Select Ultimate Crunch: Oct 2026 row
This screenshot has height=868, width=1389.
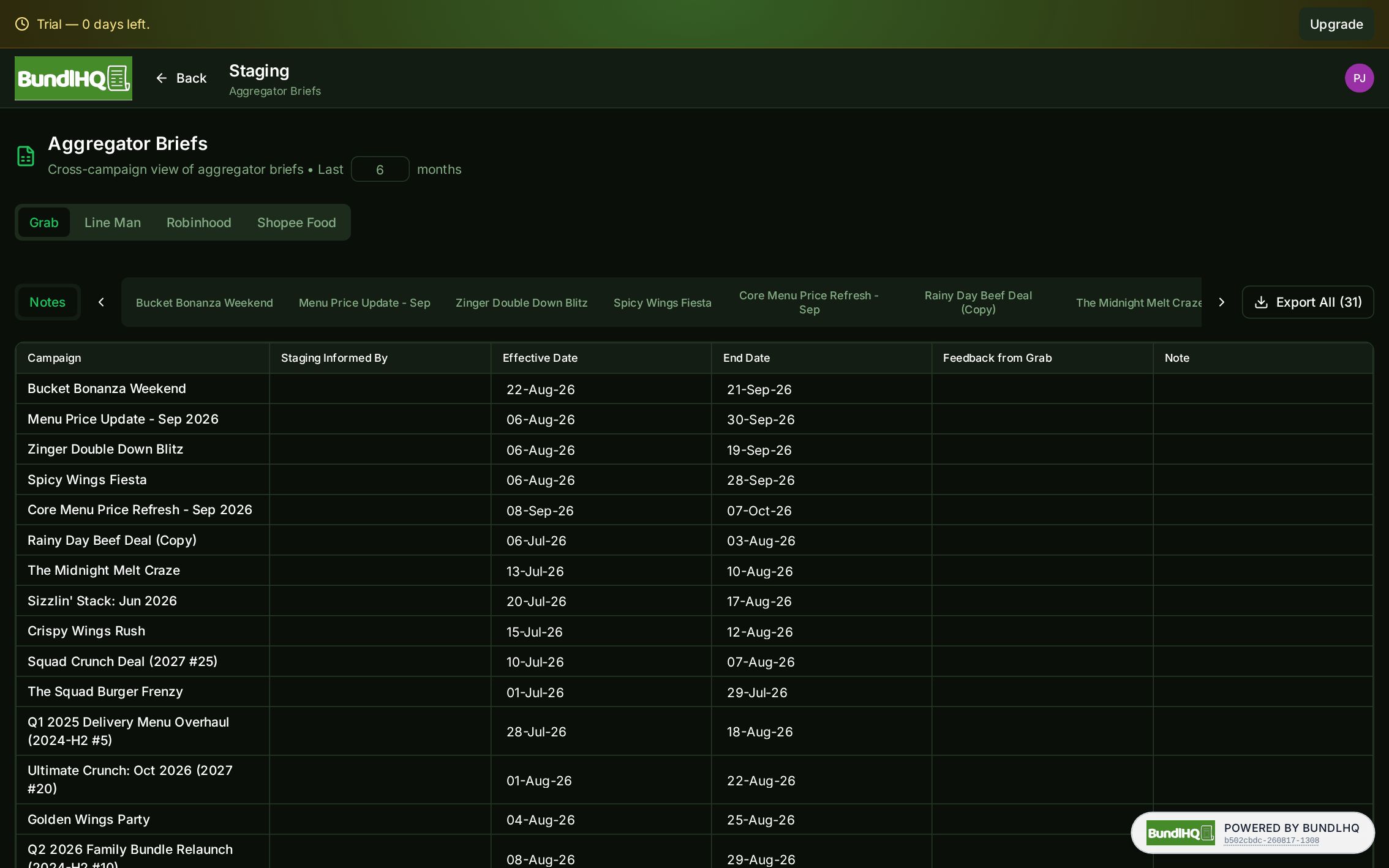[x=694, y=780]
